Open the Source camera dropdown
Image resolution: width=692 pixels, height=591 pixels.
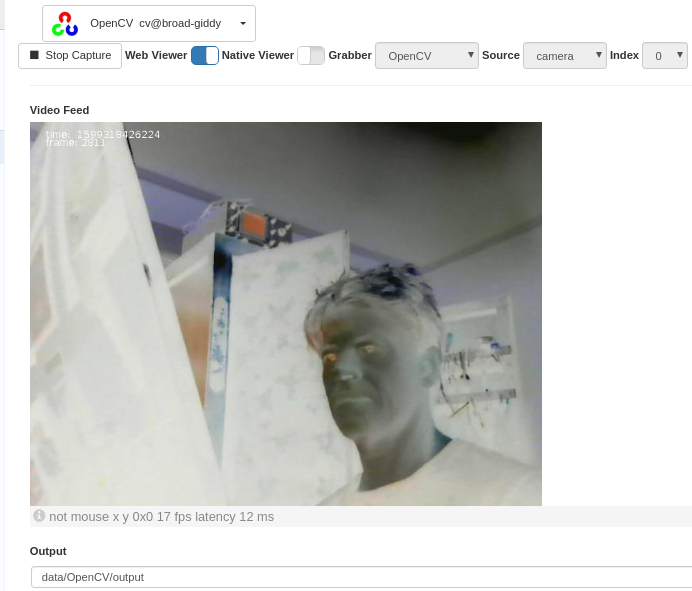tap(565, 56)
